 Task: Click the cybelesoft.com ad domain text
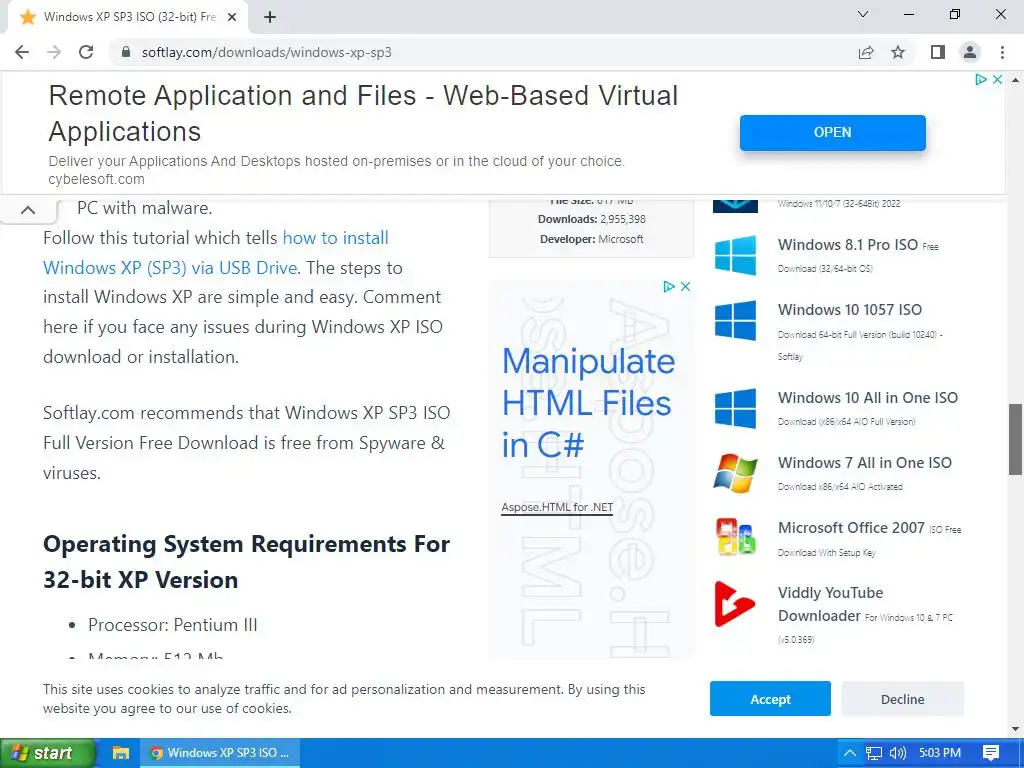[x=96, y=179]
